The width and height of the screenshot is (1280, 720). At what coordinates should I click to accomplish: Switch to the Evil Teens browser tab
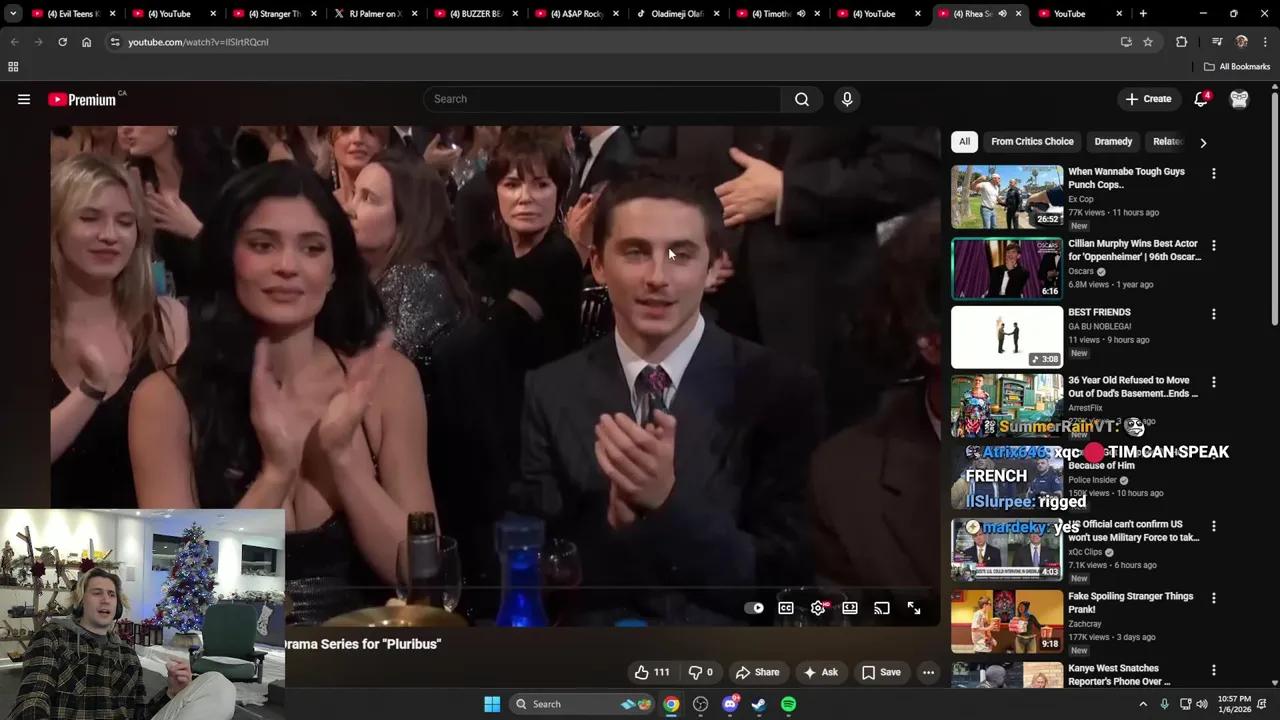coord(73,14)
